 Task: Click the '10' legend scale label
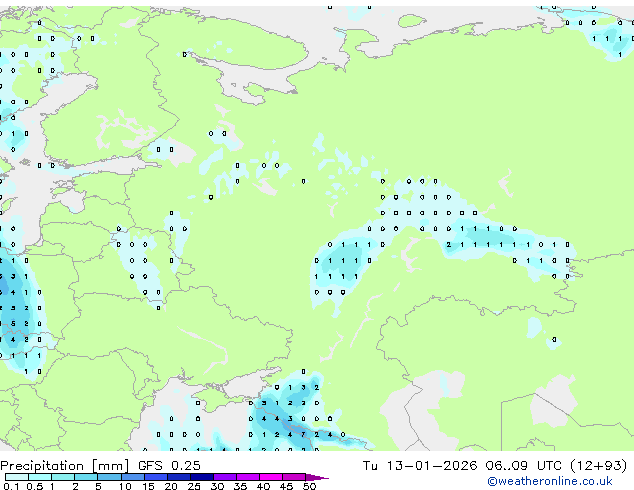(125, 486)
